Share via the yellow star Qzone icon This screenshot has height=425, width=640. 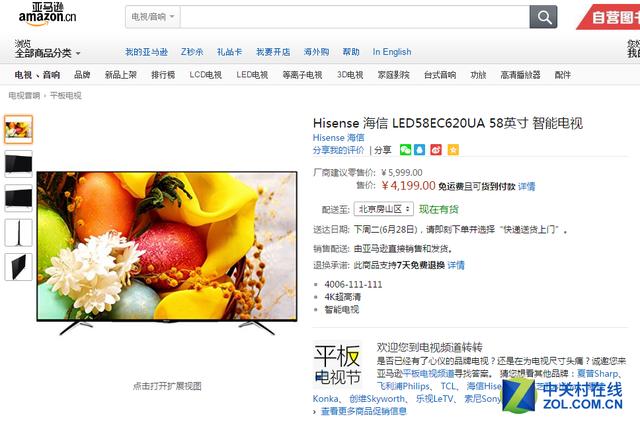click(453, 150)
